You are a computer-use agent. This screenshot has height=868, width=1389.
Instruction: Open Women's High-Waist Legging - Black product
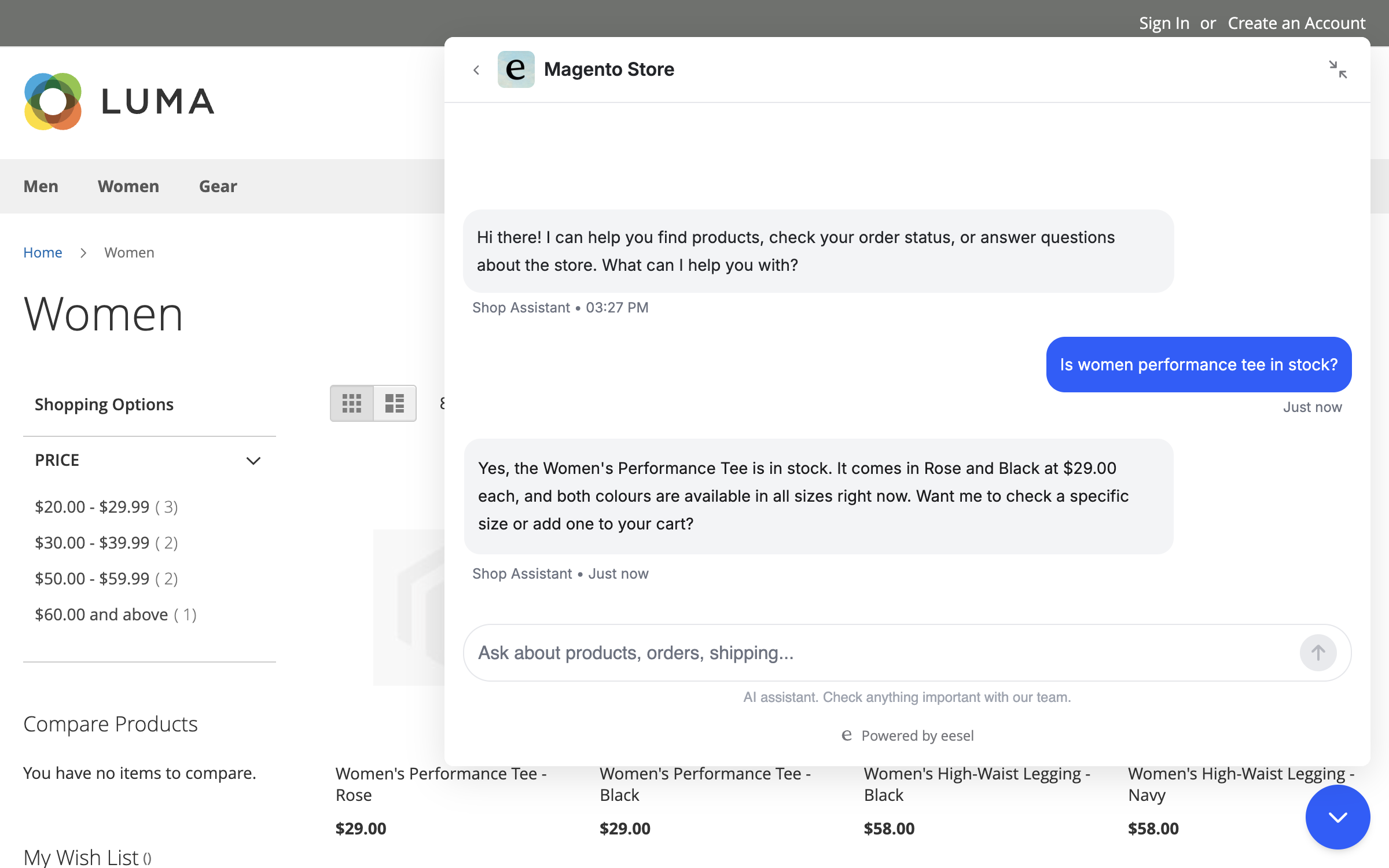[977, 784]
